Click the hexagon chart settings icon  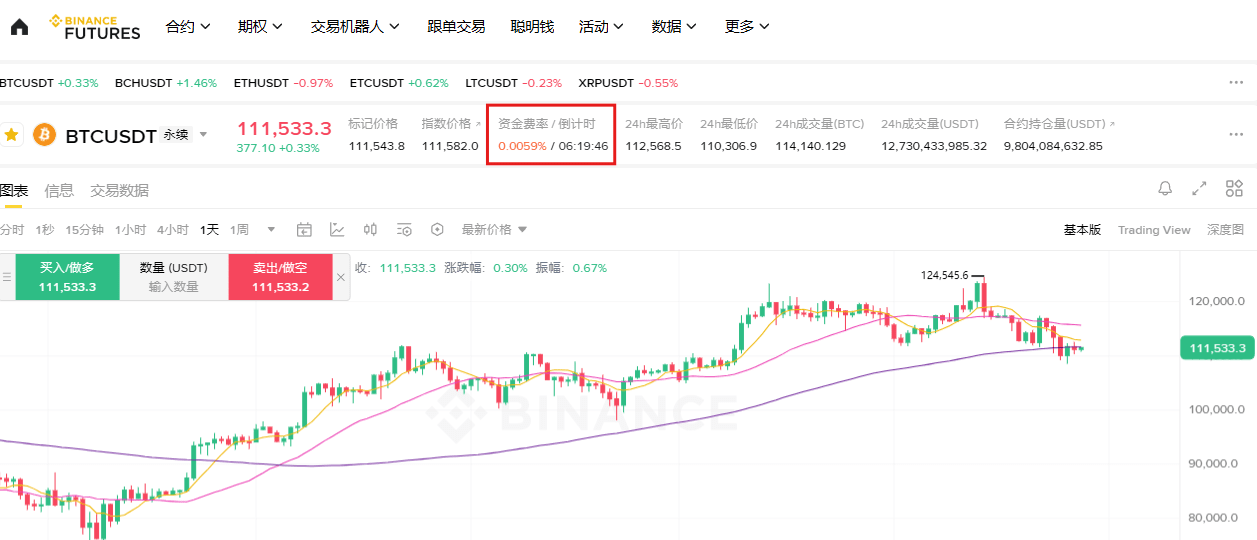(x=437, y=229)
